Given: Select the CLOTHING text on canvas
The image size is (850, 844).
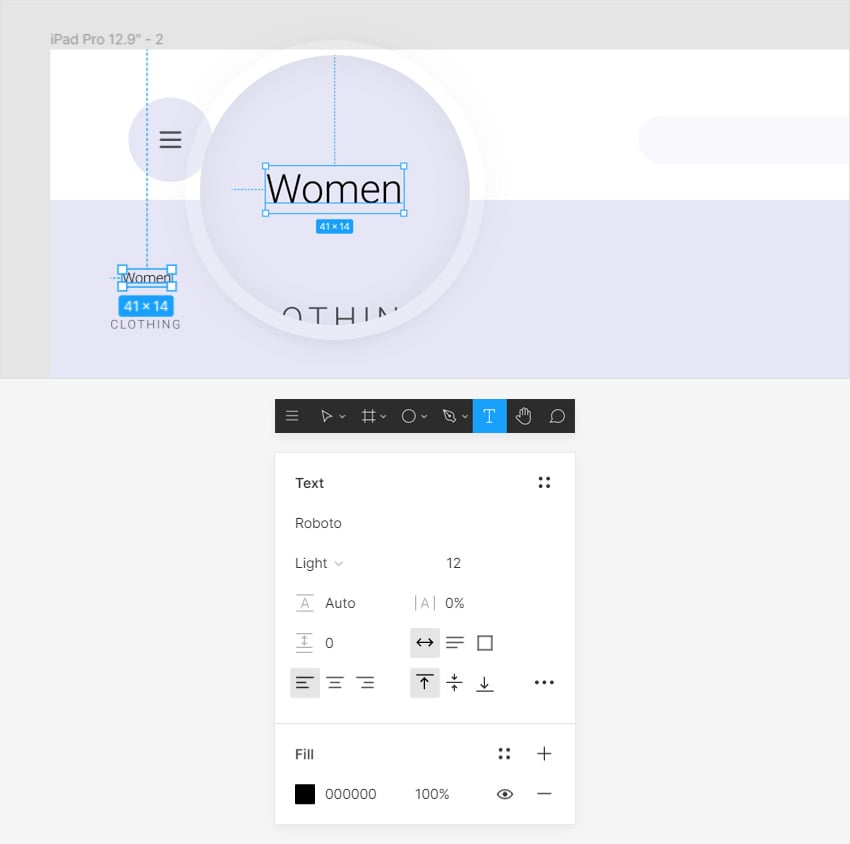Looking at the screenshot, I should coord(146,324).
